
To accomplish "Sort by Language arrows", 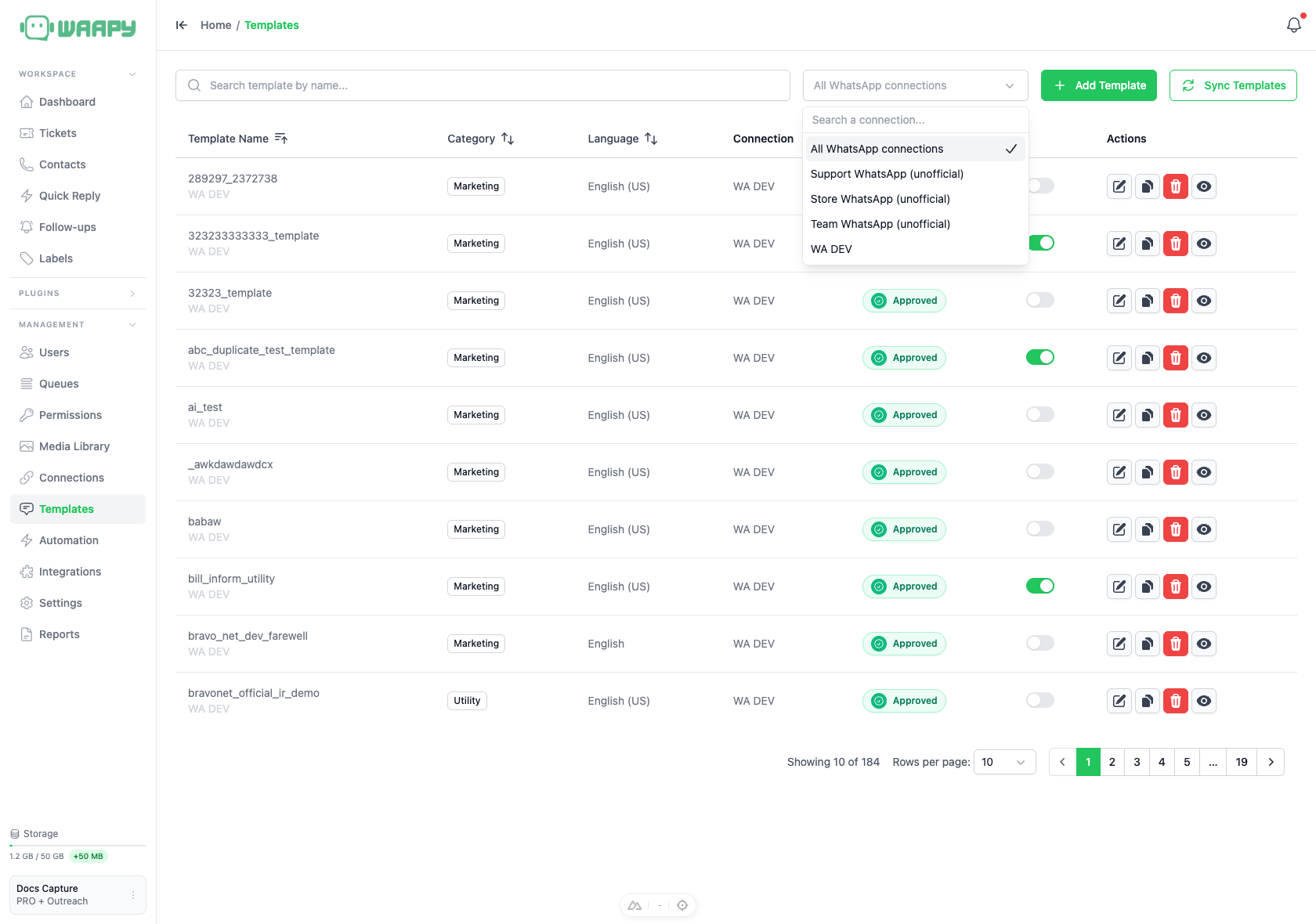I will 651,139.
